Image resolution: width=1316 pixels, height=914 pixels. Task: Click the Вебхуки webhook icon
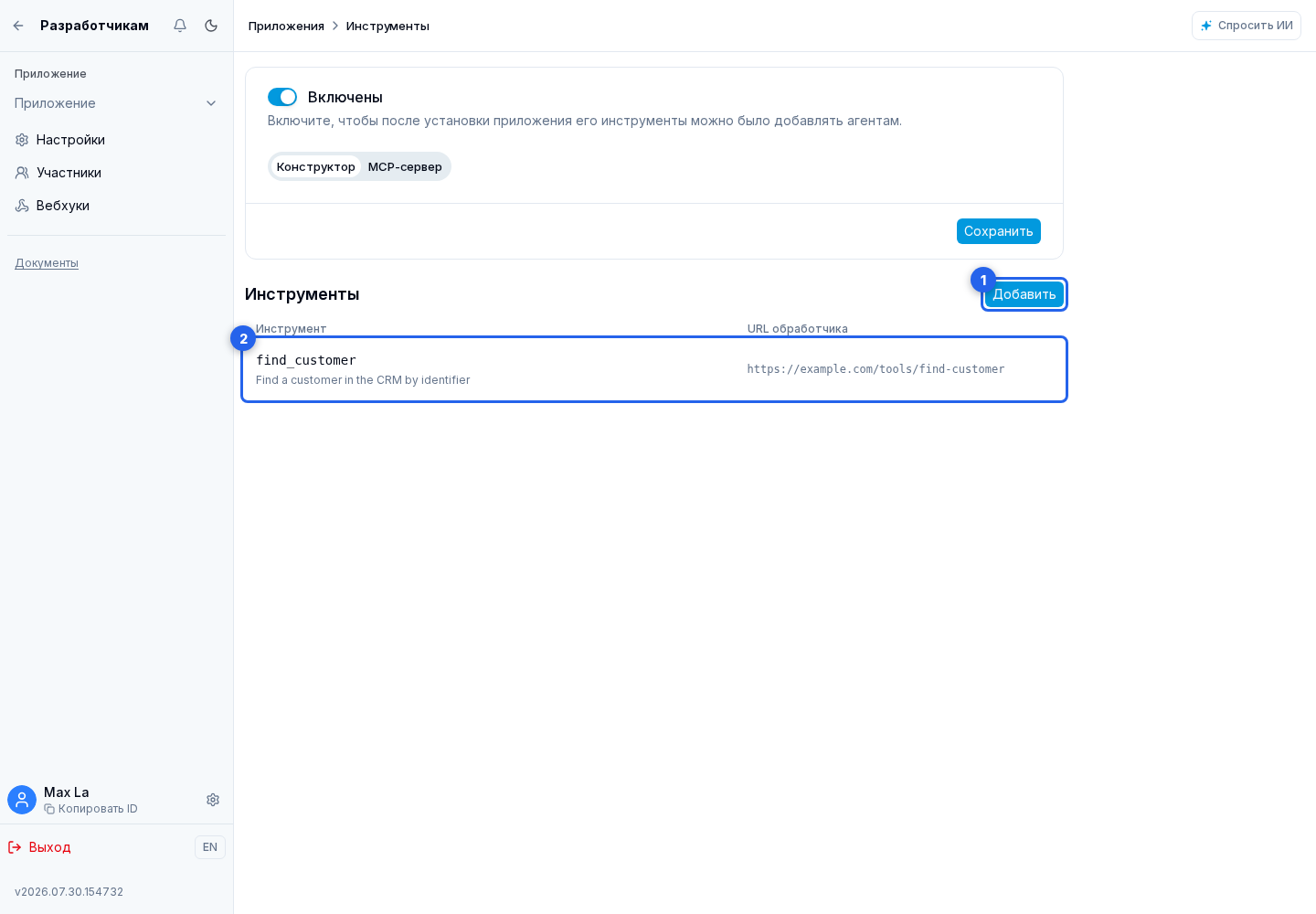click(x=22, y=206)
